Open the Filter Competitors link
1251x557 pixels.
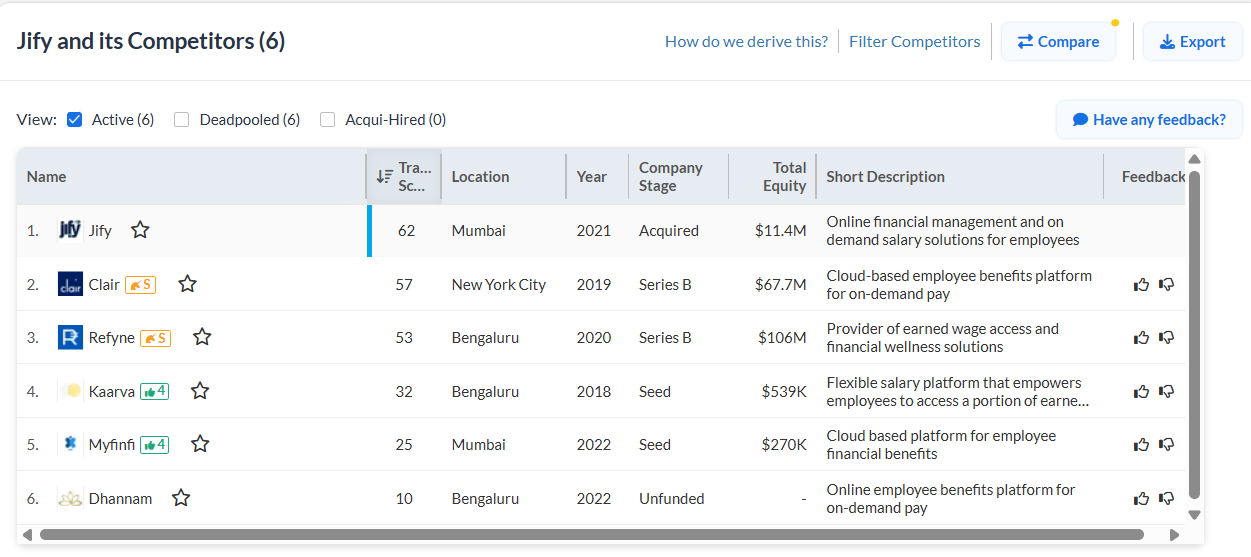coord(914,41)
